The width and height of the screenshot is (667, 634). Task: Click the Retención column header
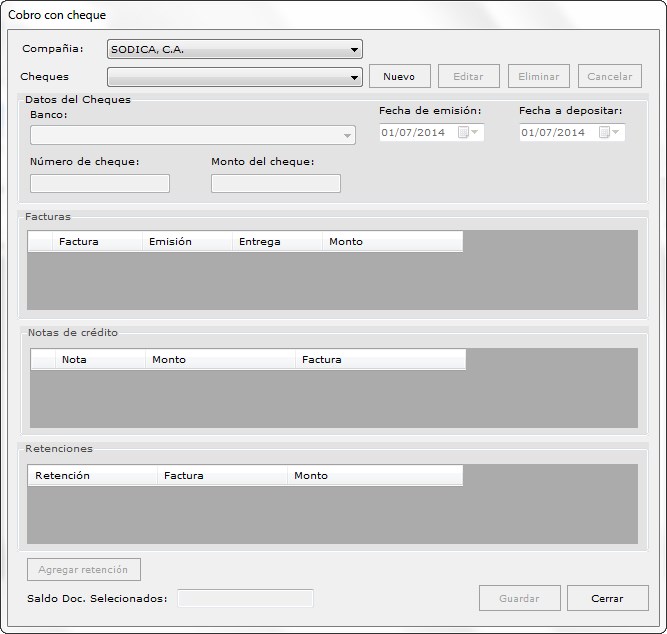[93, 476]
